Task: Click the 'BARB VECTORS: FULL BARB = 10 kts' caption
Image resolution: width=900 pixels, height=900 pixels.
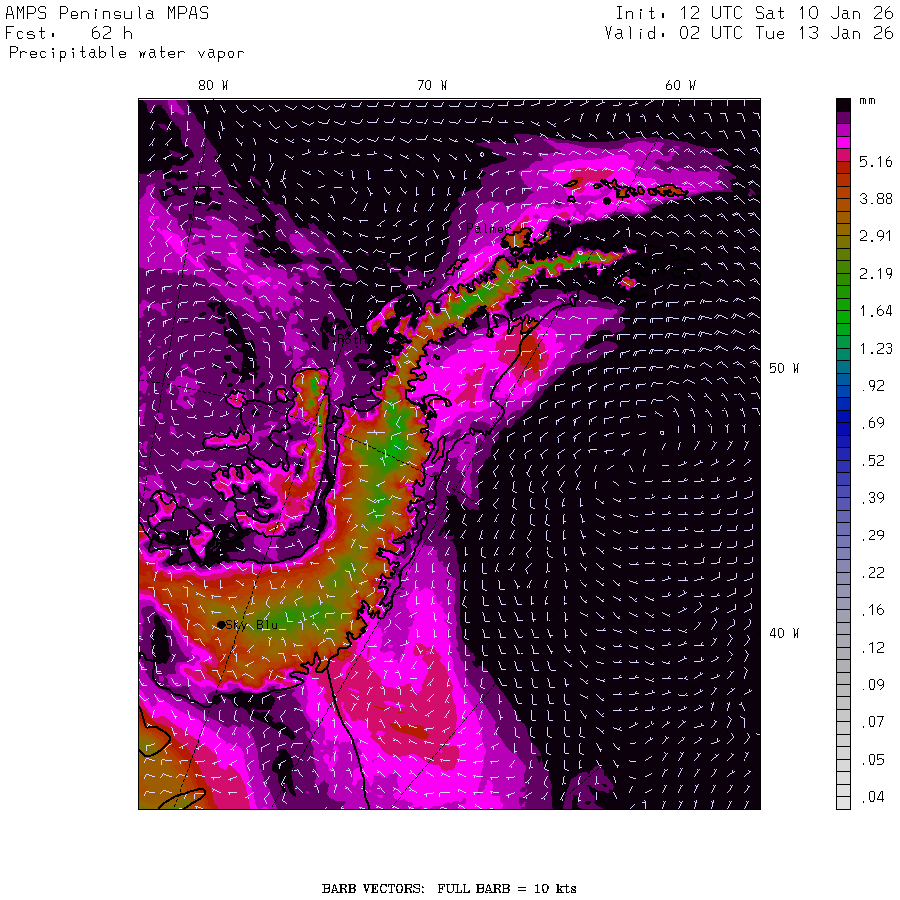Action: (449, 889)
